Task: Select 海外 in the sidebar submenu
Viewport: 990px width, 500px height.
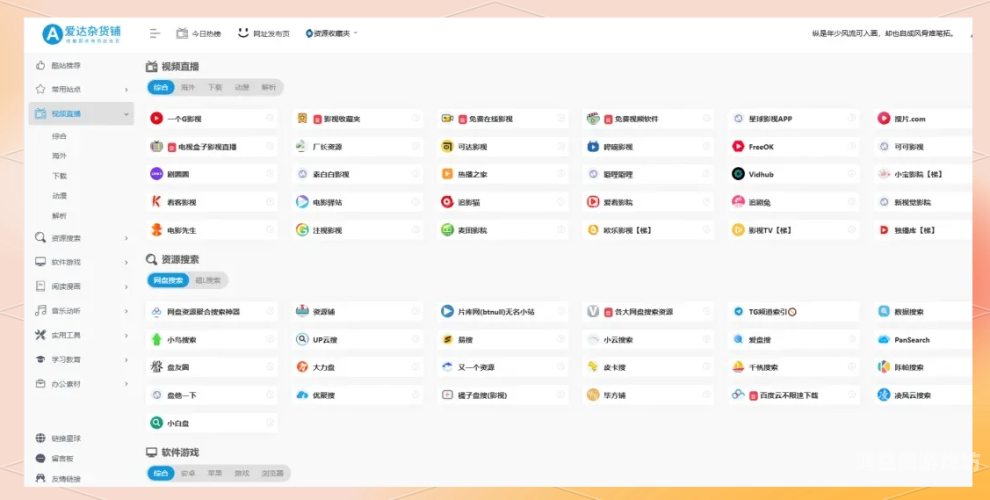Action: (x=59, y=156)
